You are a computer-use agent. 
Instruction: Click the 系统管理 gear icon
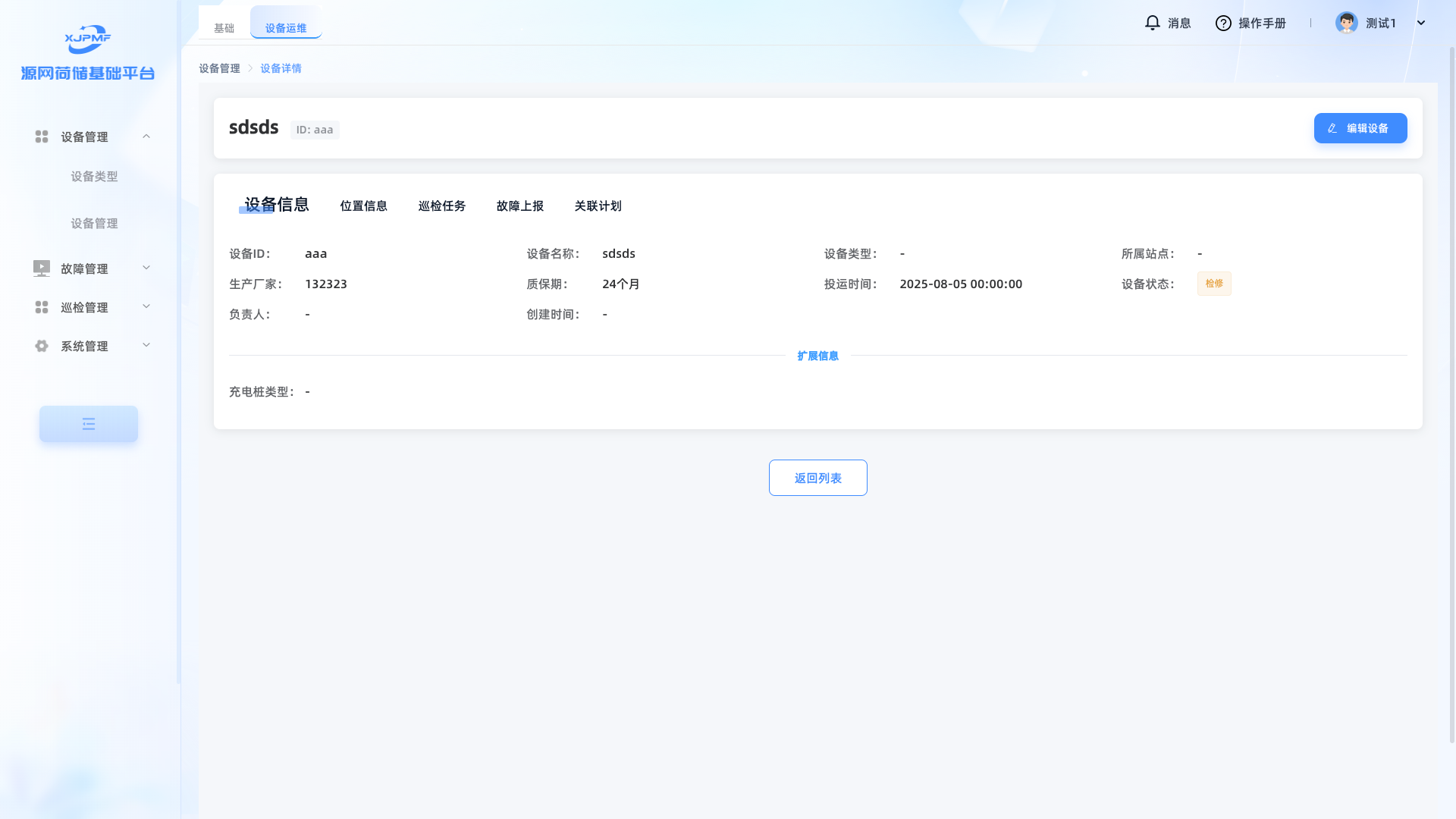coord(42,346)
